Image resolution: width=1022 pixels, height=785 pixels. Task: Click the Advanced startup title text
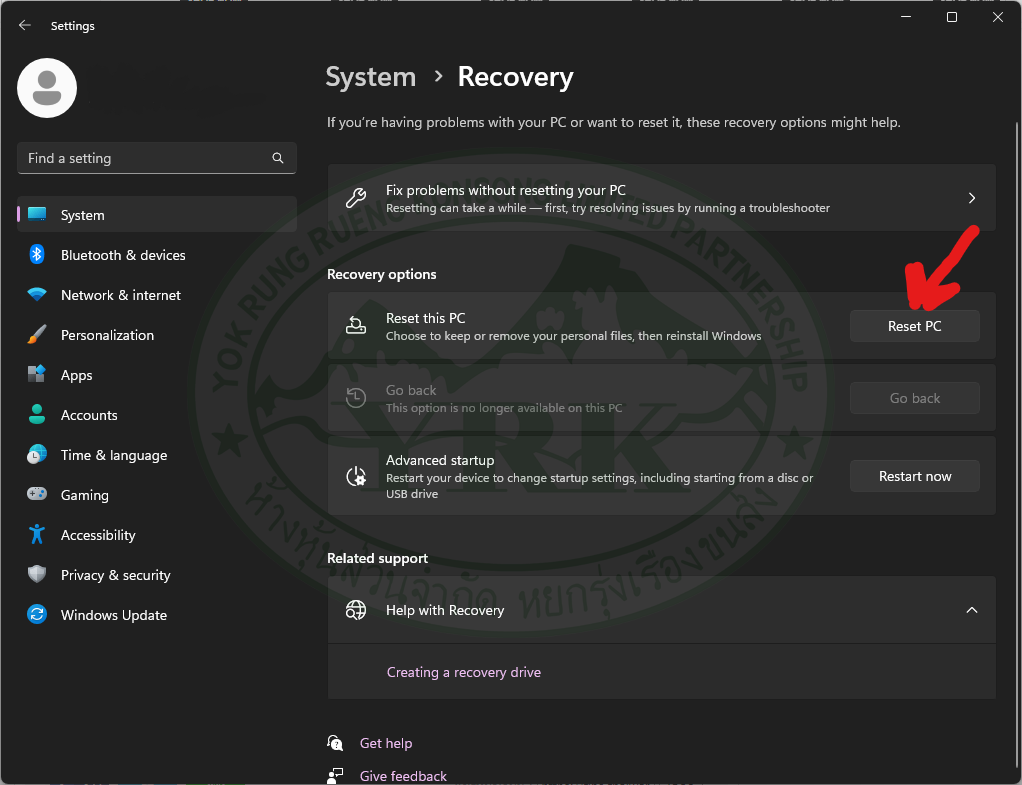tap(440, 460)
